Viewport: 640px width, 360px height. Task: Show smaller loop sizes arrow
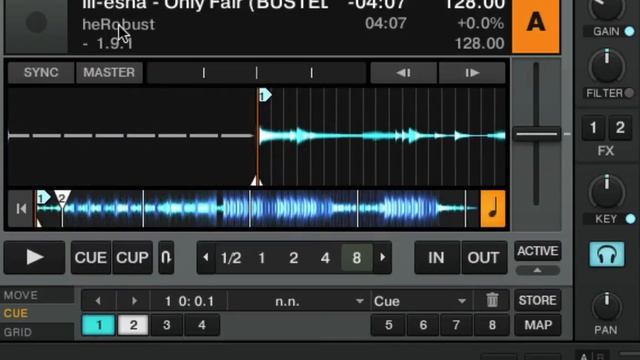point(206,258)
